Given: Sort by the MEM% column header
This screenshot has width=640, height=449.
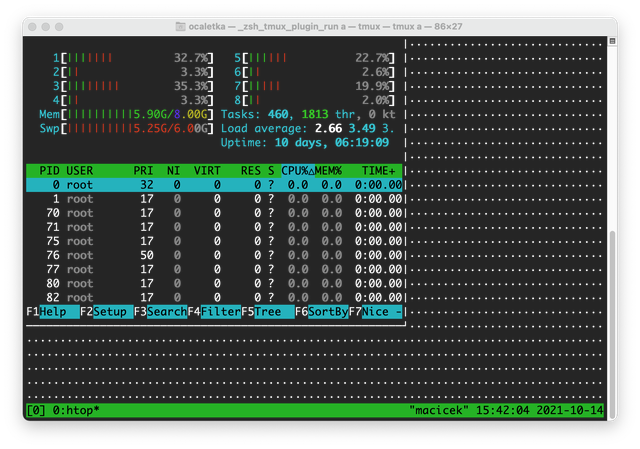Looking at the screenshot, I should (328, 171).
